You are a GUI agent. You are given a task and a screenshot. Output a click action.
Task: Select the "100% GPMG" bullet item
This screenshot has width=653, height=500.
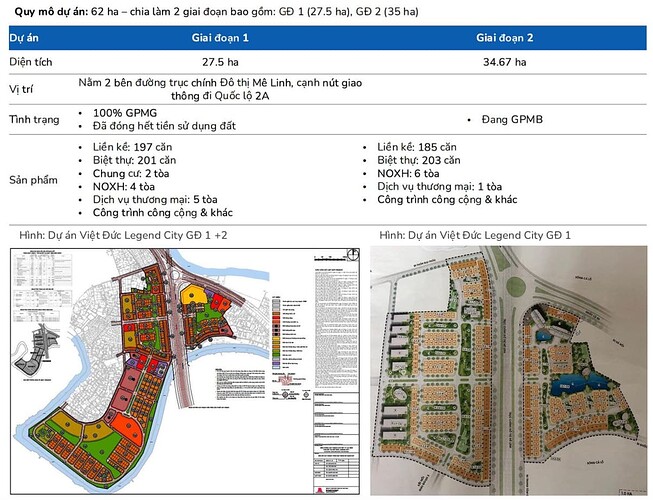click(125, 113)
